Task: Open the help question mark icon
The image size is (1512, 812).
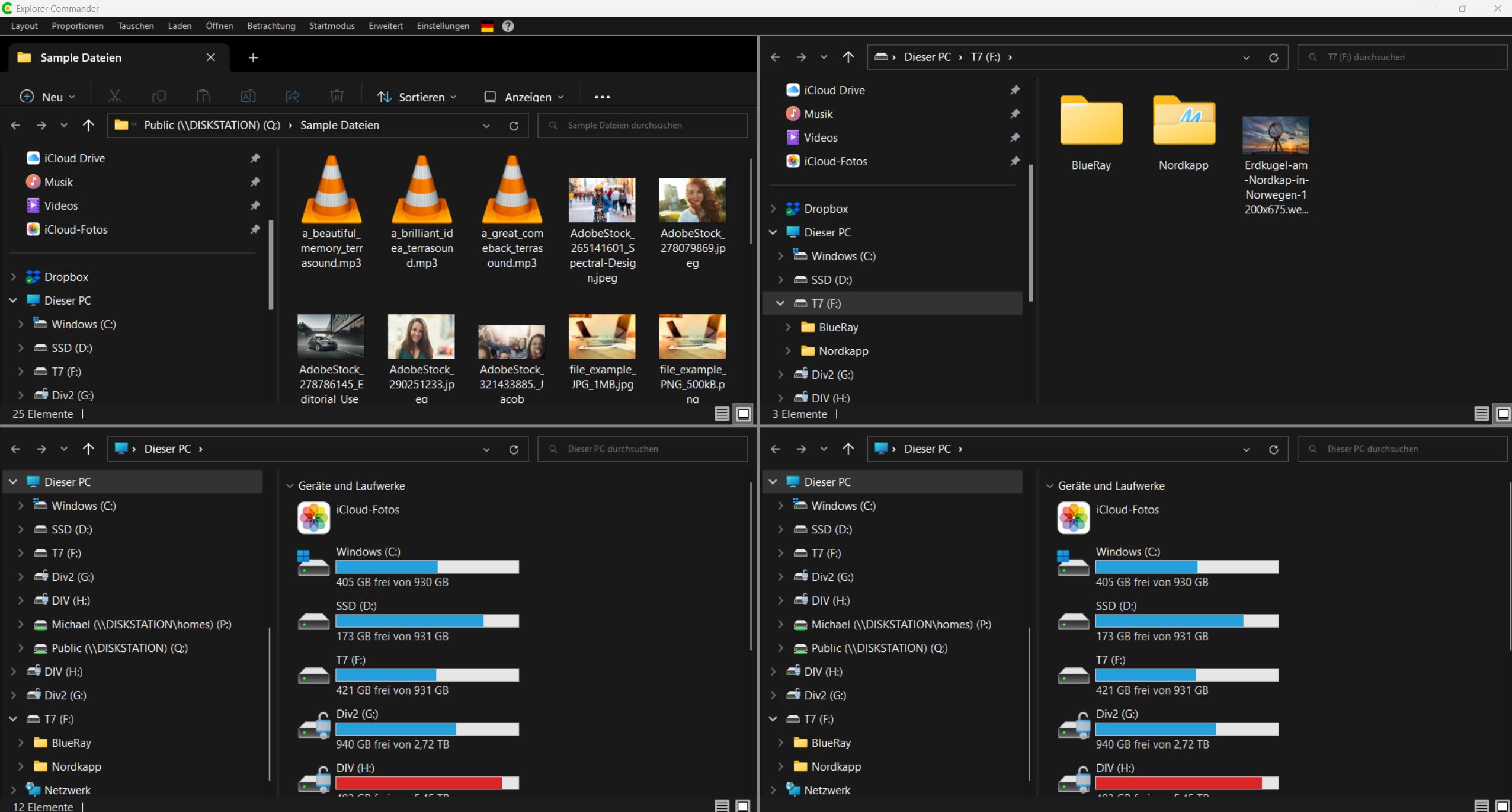Action: 508,26
